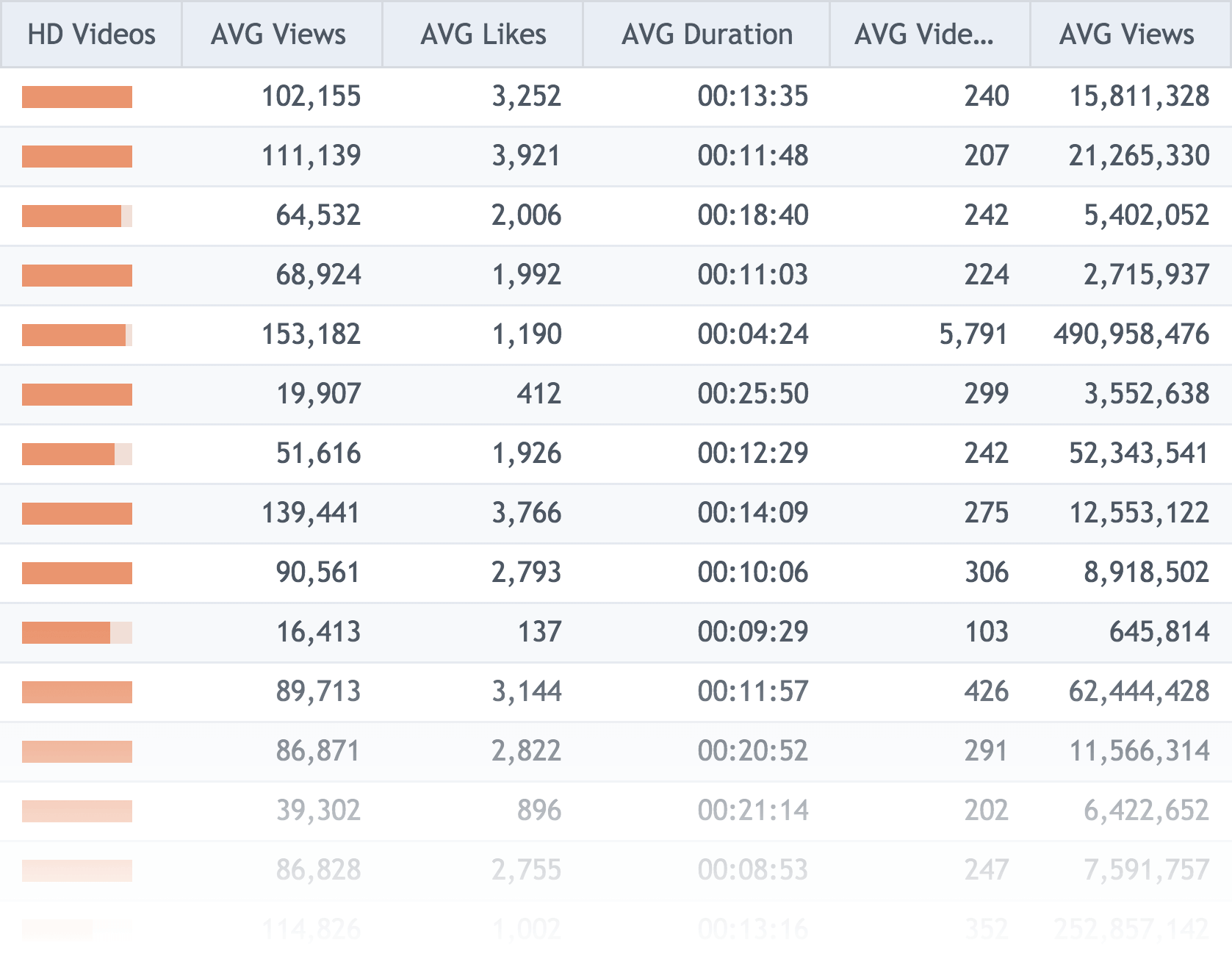Sort by the HD Videos column header

(x=91, y=35)
